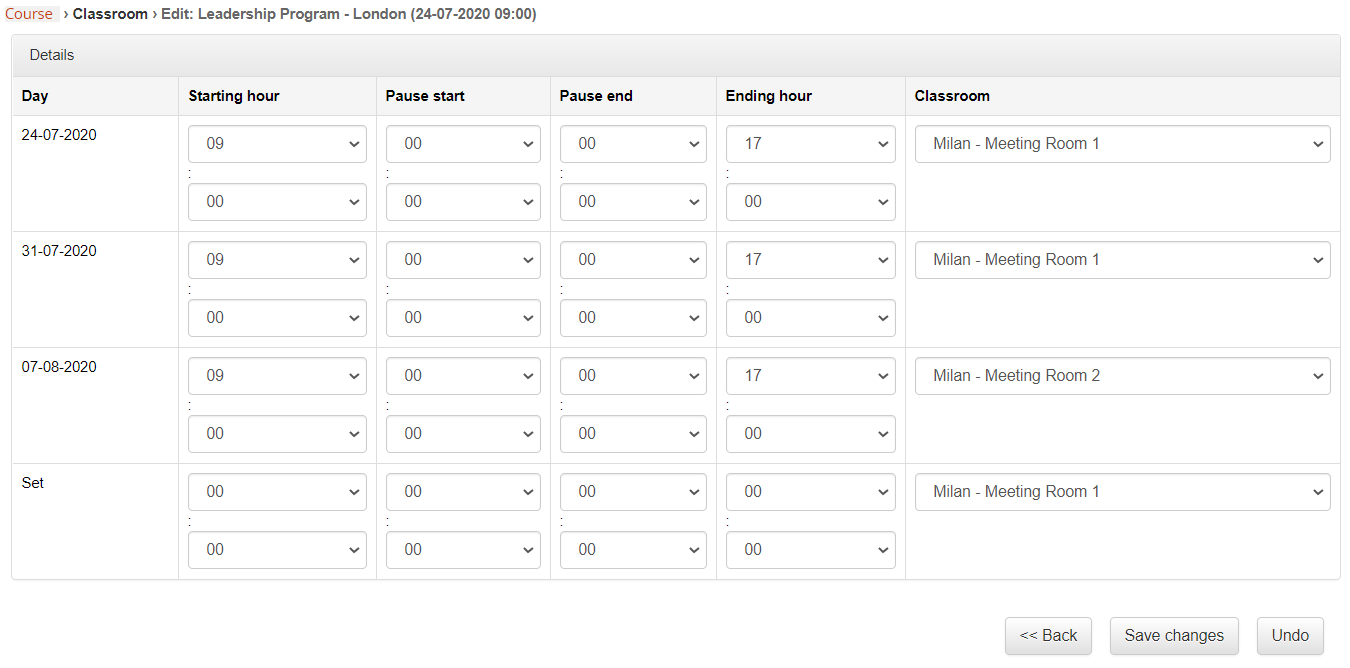Click the Classroom breadcrumb link
The image size is (1350, 668).
tap(110, 13)
